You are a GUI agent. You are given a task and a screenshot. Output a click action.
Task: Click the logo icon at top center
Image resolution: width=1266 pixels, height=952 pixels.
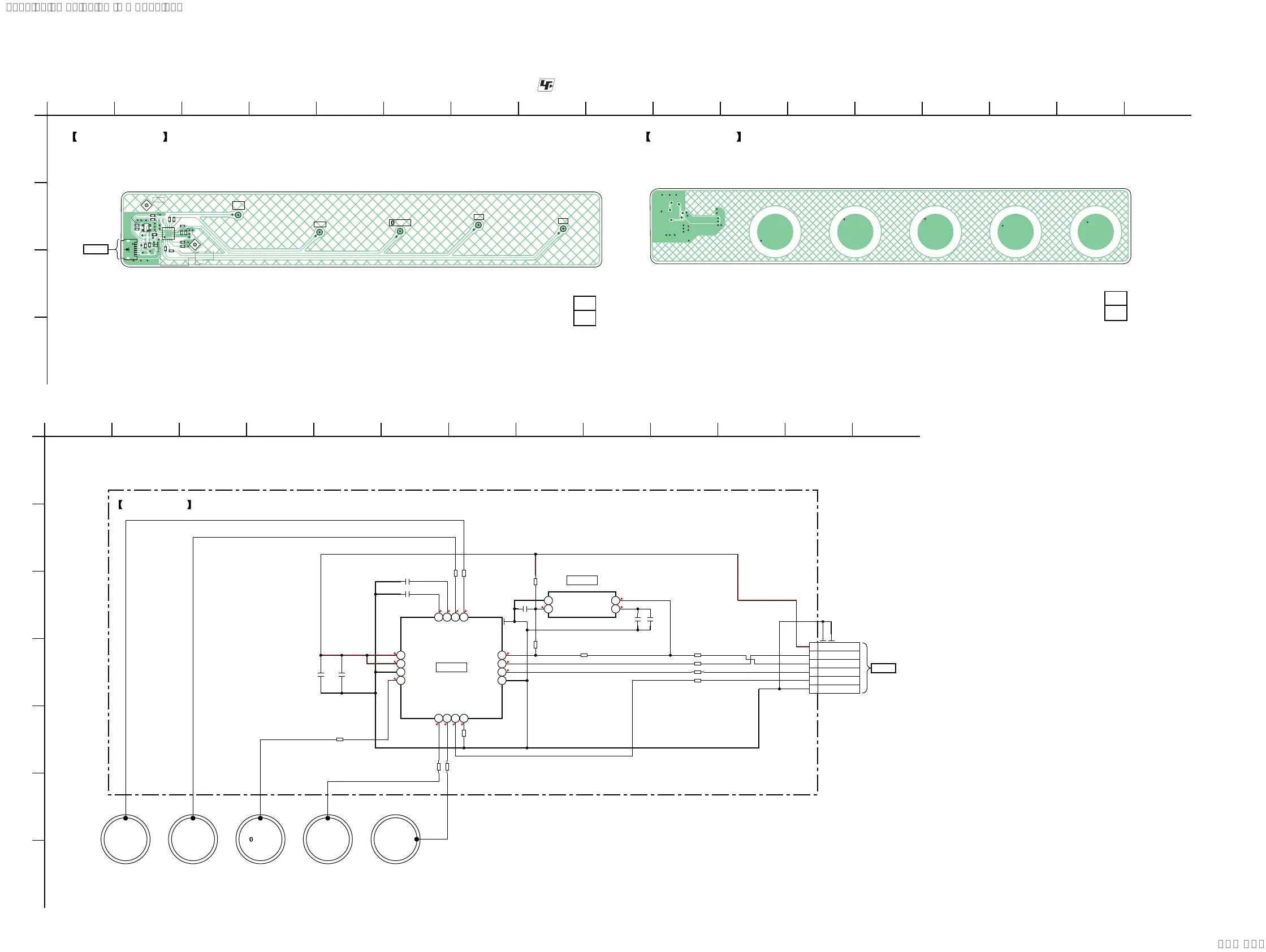(546, 85)
